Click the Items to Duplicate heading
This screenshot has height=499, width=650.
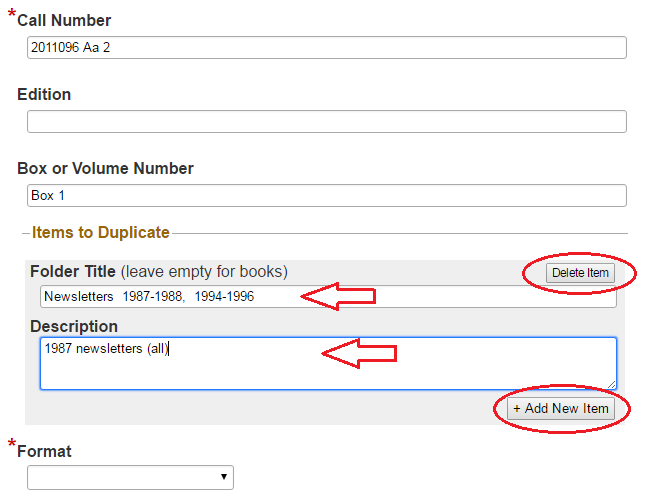click(x=101, y=233)
